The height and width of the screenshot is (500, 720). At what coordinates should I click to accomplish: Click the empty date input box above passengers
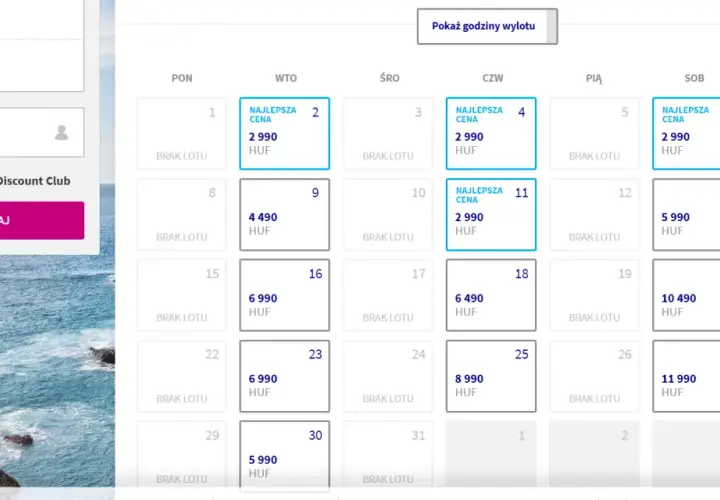point(42,46)
